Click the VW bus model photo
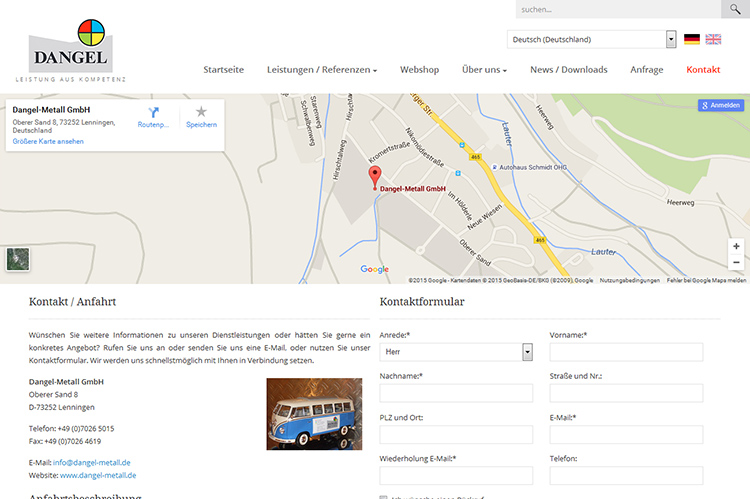Viewport: 750px width, 499px height. point(314,414)
